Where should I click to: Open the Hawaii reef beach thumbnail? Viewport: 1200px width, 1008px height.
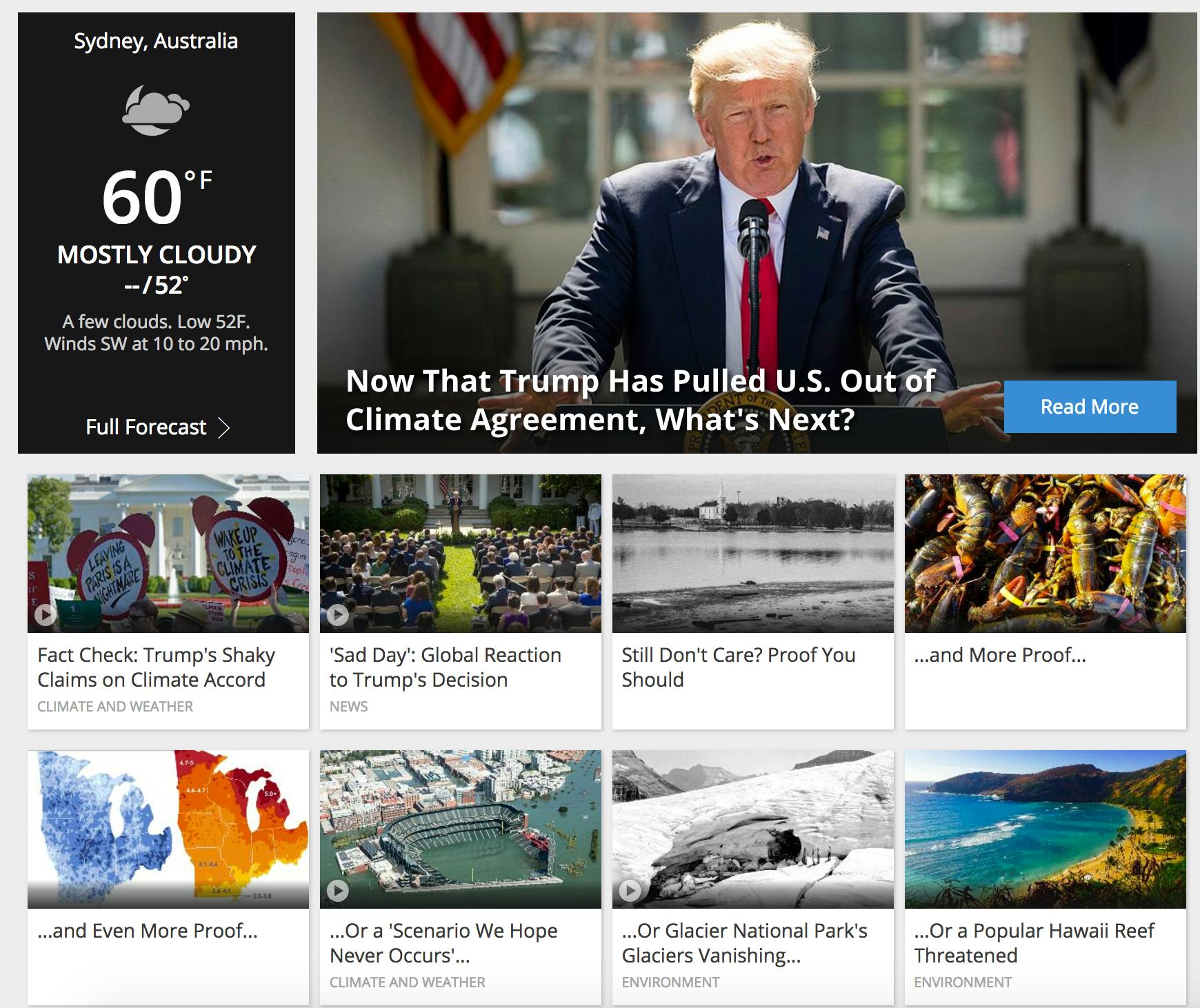click(x=1046, y=829)
